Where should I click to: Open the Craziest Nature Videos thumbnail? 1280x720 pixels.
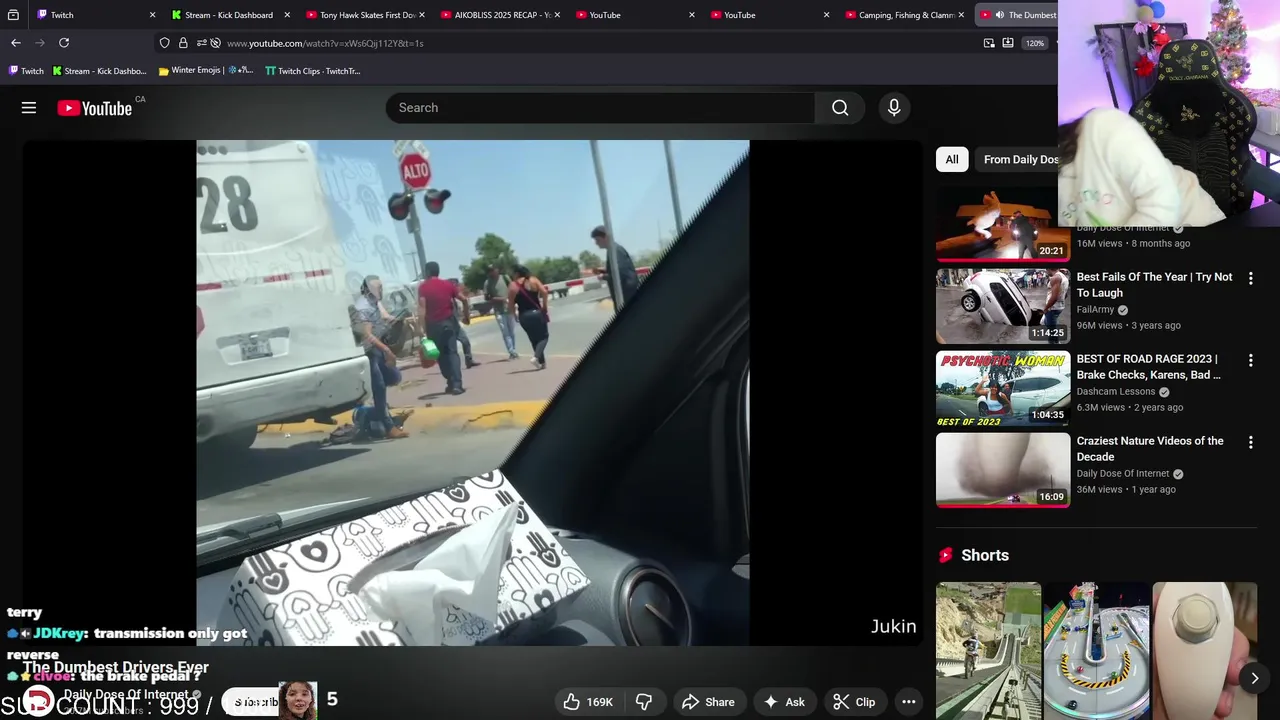click(x=1003, y=470)
